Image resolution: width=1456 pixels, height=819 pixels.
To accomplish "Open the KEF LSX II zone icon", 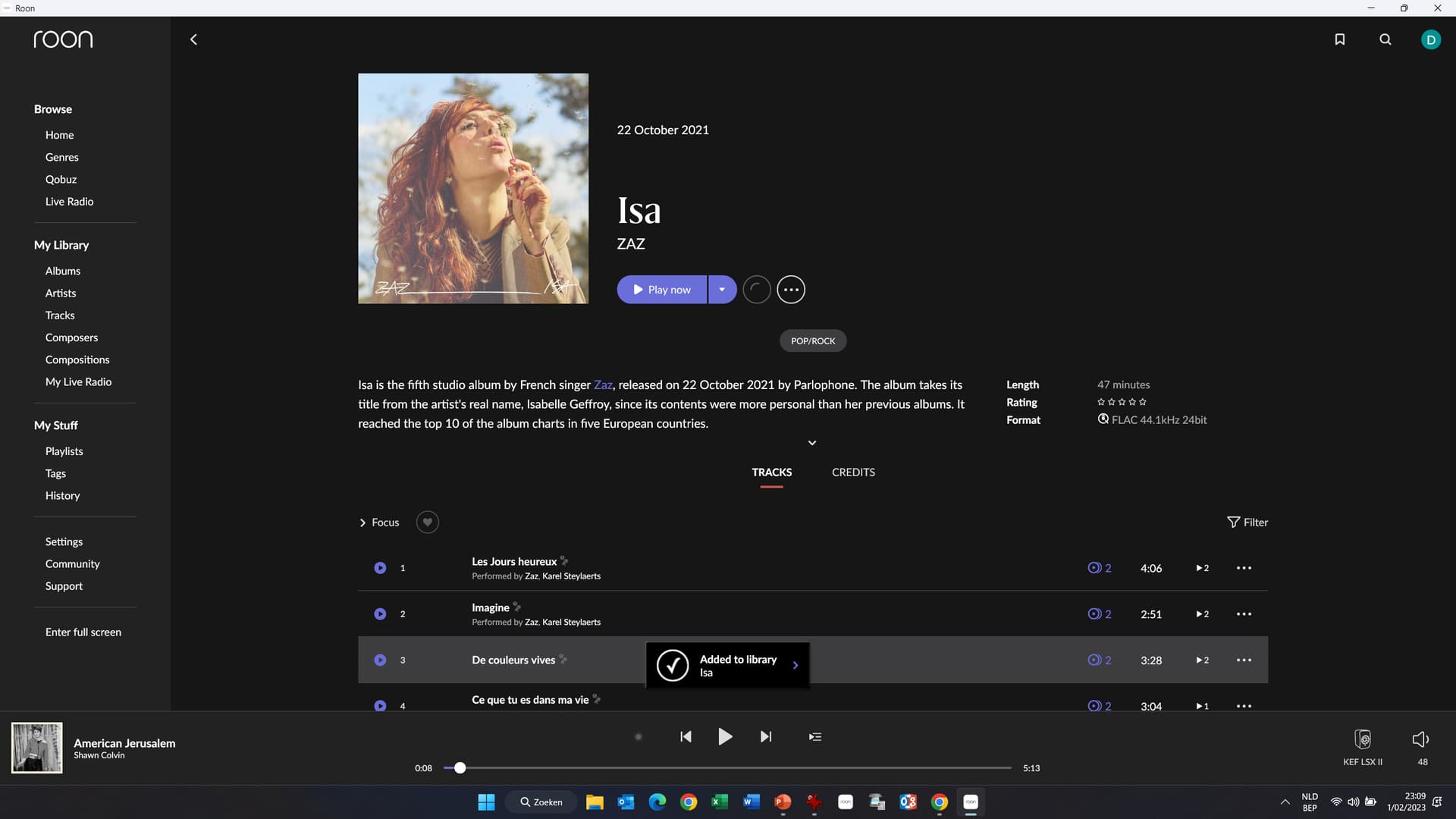I will coord(1363,739).
